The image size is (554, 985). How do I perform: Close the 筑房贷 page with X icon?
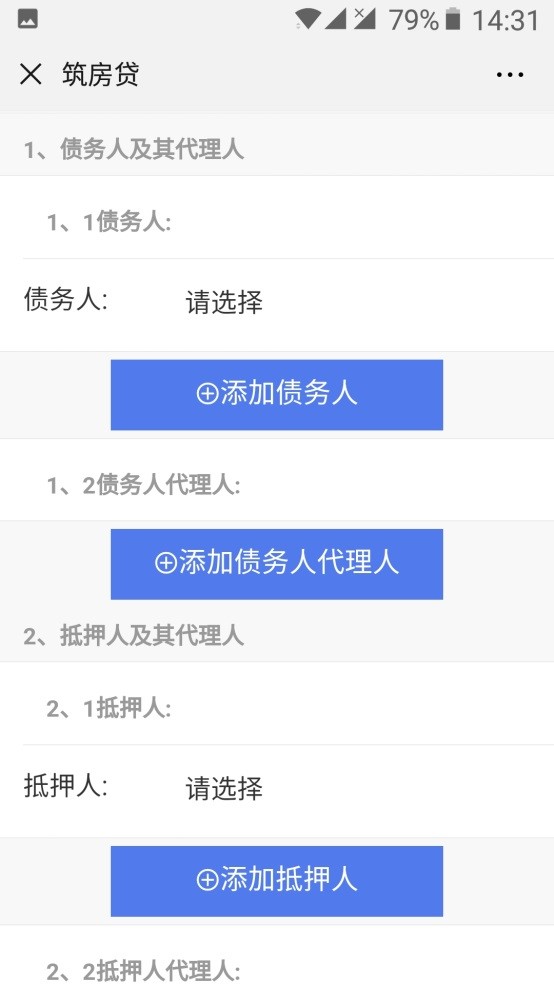coord(30,75)
